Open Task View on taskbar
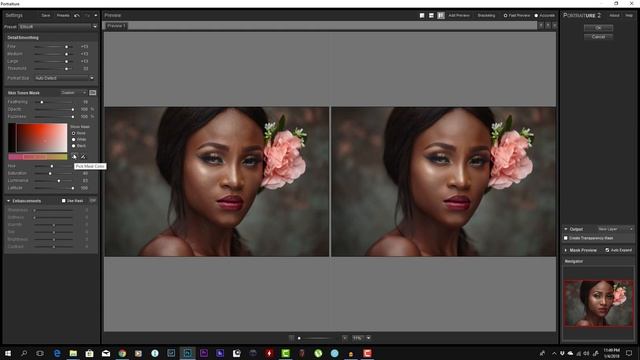The image size is (640, 360). point(40,353)
